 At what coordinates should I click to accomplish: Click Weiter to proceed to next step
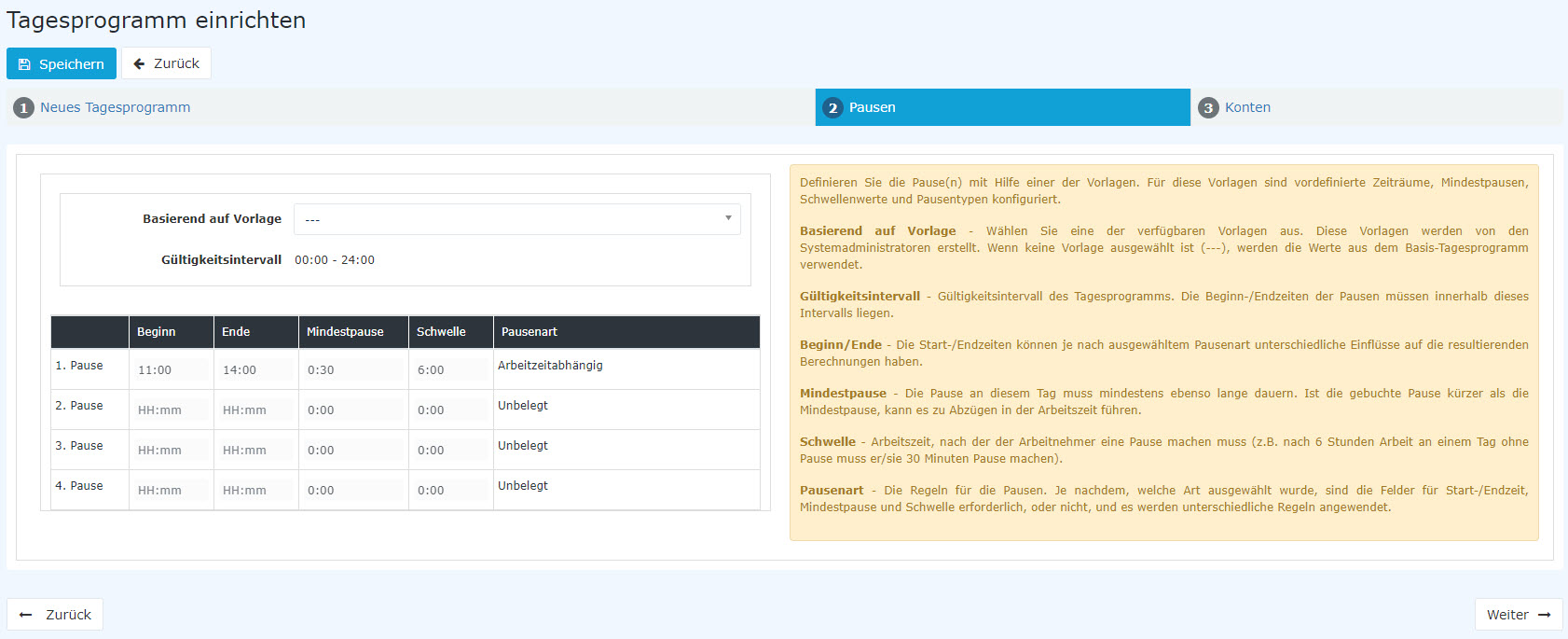tap(1518, 615)
